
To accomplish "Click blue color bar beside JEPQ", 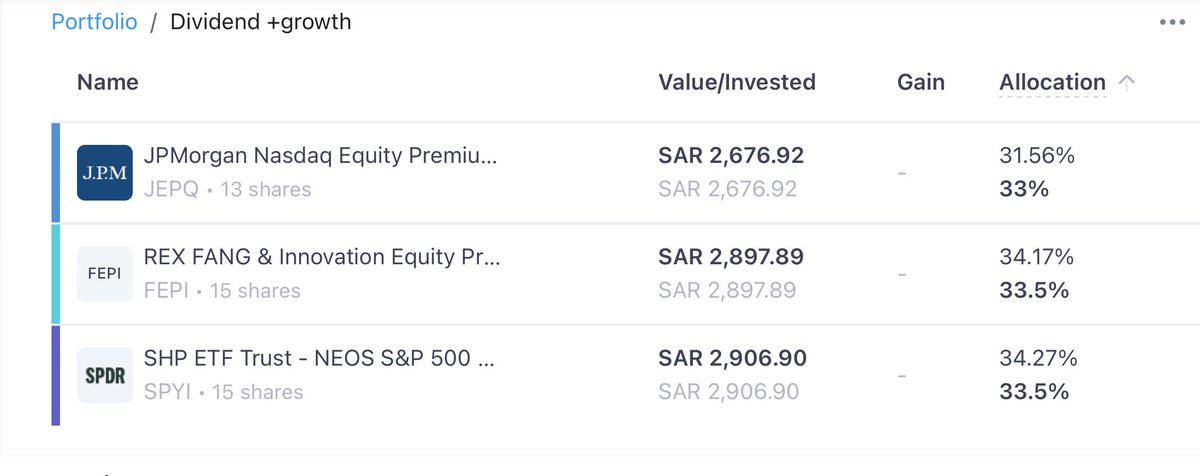I will click(x=56, y=173).
